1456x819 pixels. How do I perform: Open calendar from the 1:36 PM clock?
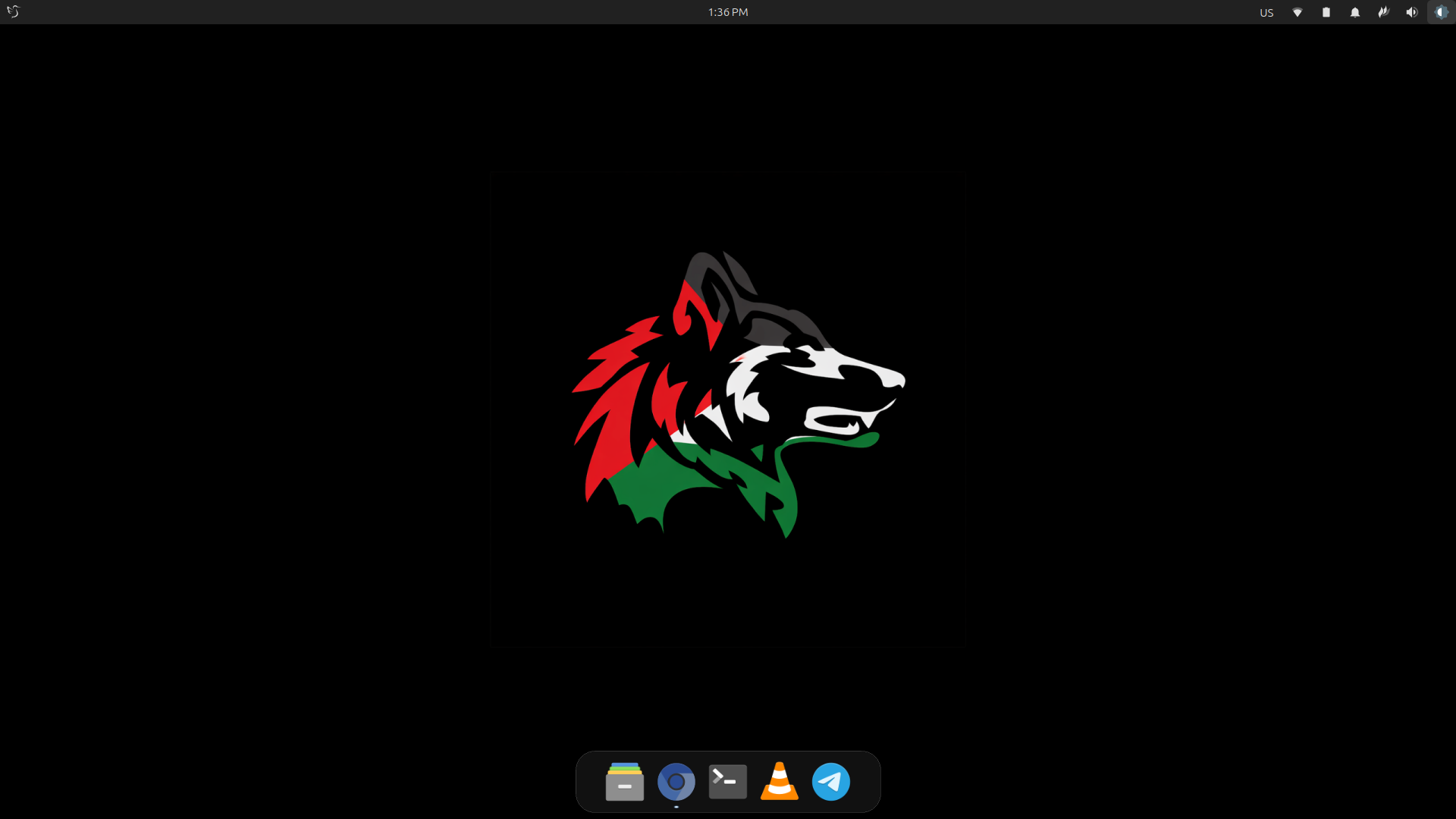click(x=728, y=12)
